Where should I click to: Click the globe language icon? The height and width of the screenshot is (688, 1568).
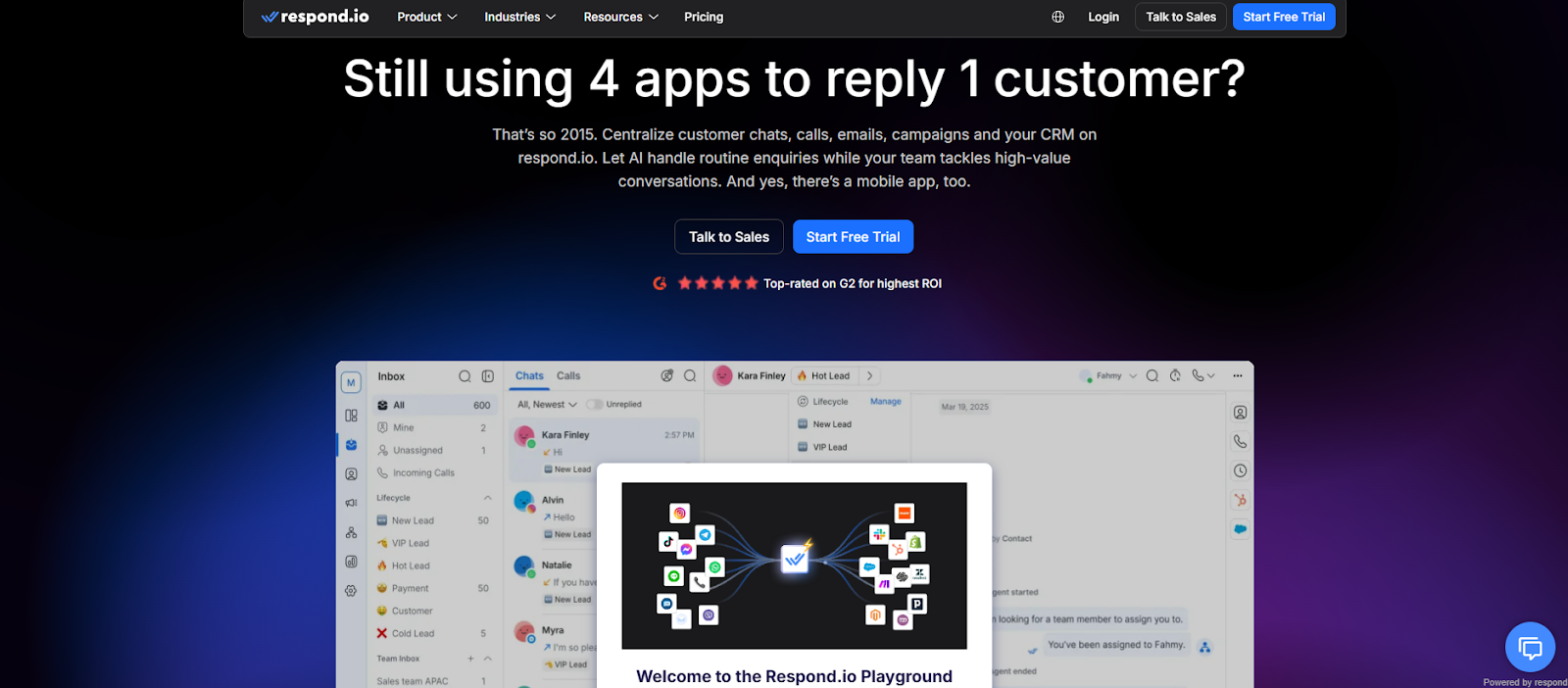[x=1057, y=17]
